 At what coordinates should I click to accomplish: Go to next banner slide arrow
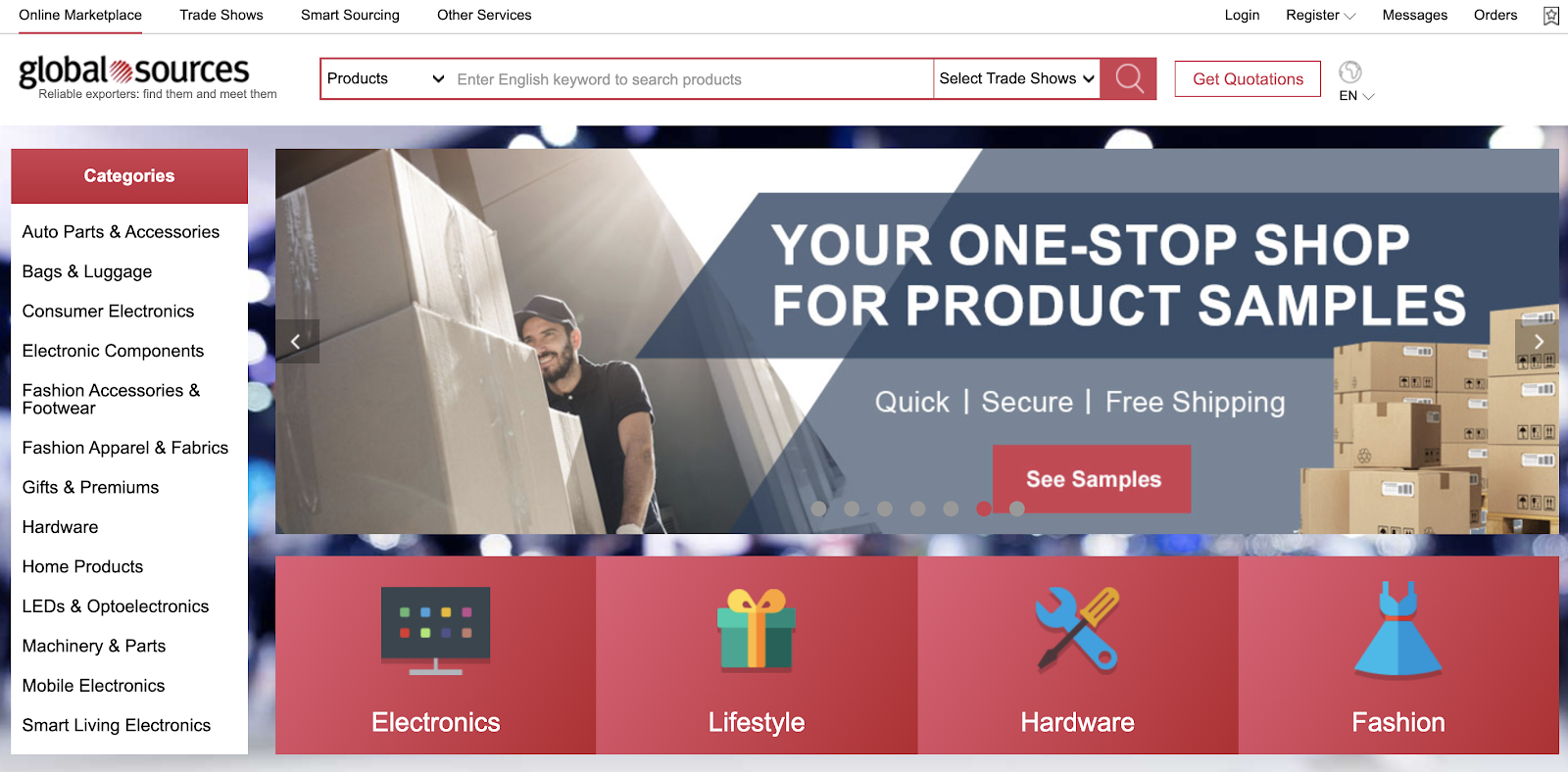point(1538,341)
